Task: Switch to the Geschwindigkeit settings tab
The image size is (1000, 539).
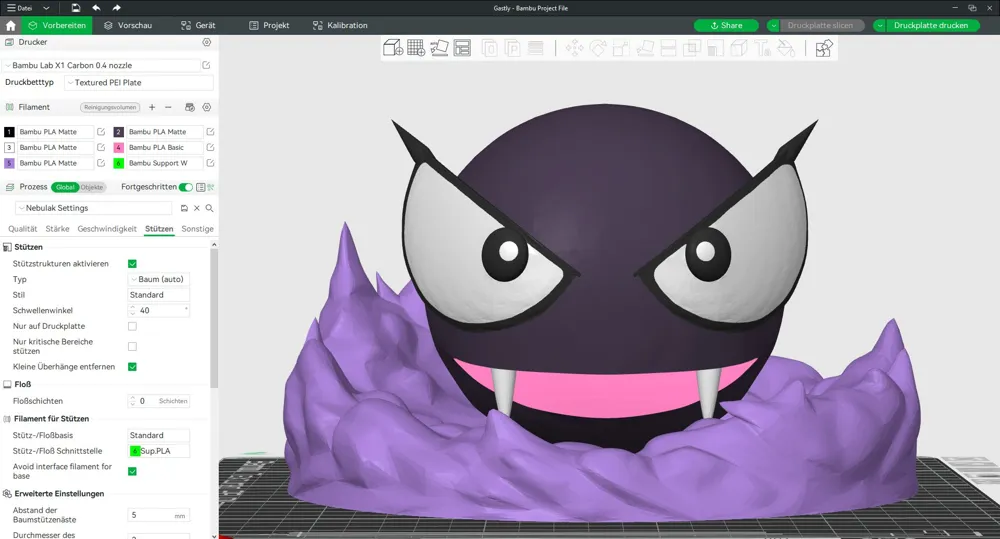Action: (107, 229)
